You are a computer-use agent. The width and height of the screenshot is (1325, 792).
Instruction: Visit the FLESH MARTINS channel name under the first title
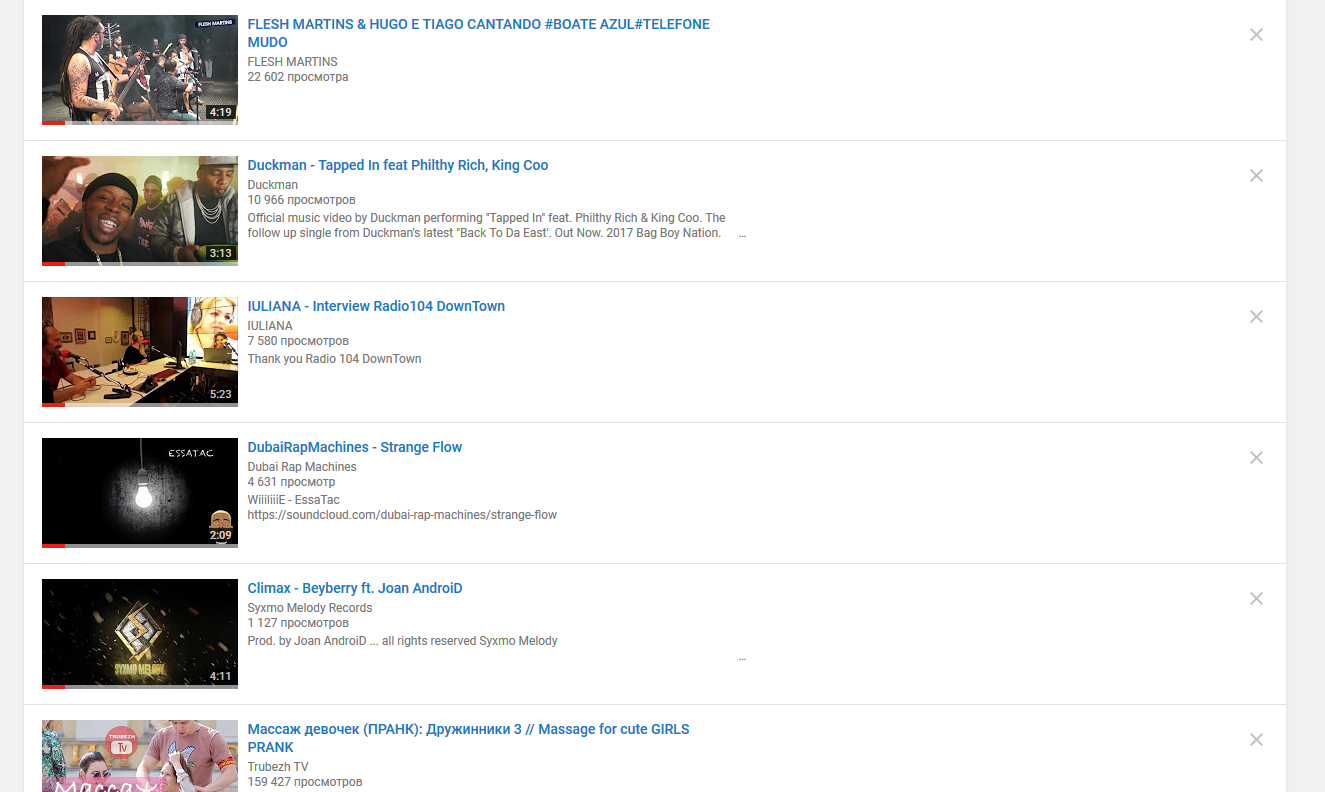click(x=293, y=62)
